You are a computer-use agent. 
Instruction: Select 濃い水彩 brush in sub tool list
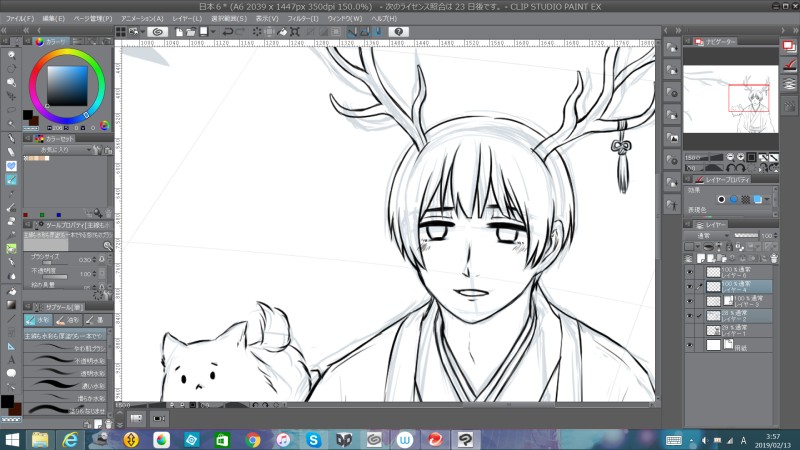[x=65, y=385]
